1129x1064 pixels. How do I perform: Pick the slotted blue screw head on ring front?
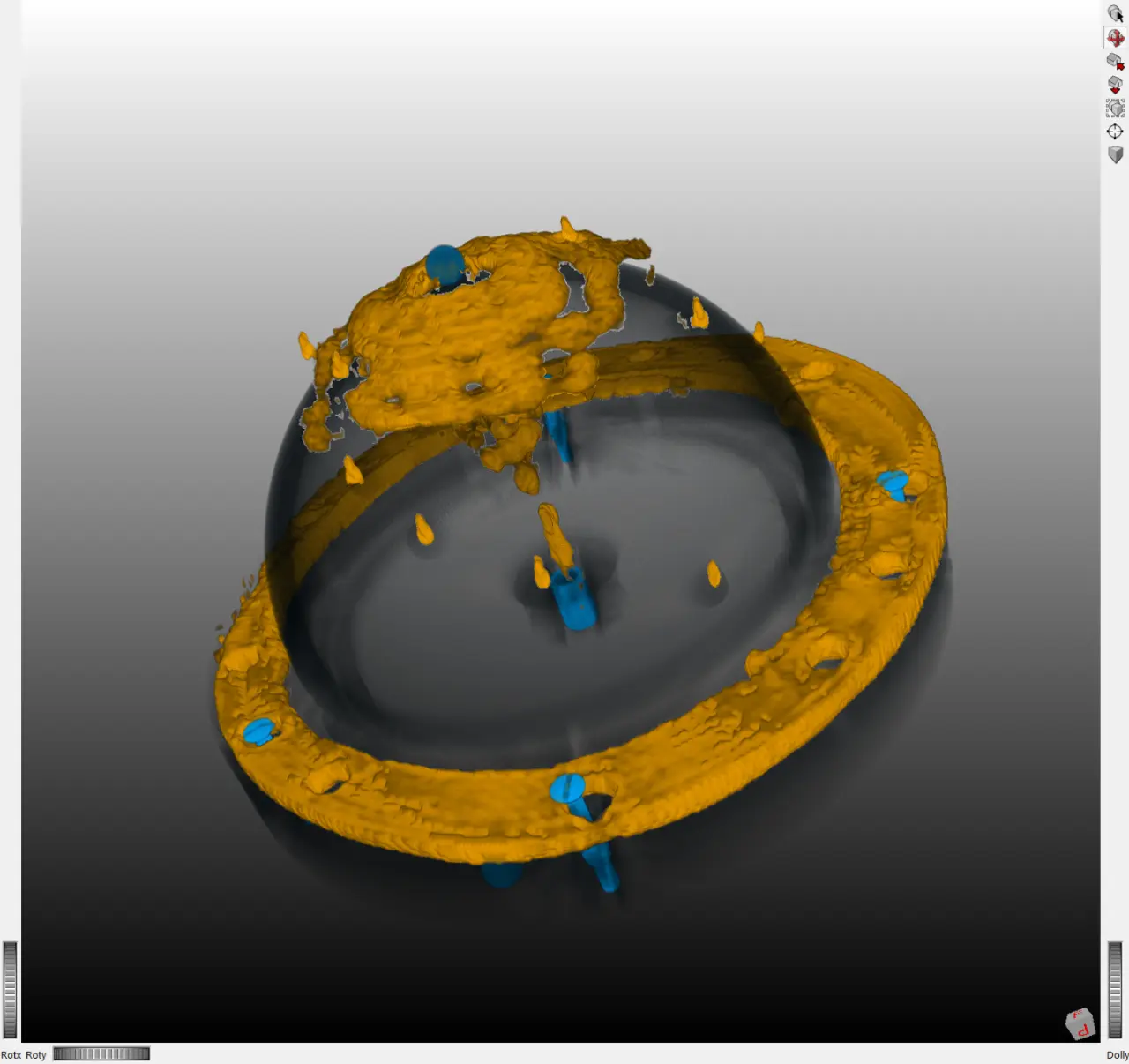tap(567, 788)
